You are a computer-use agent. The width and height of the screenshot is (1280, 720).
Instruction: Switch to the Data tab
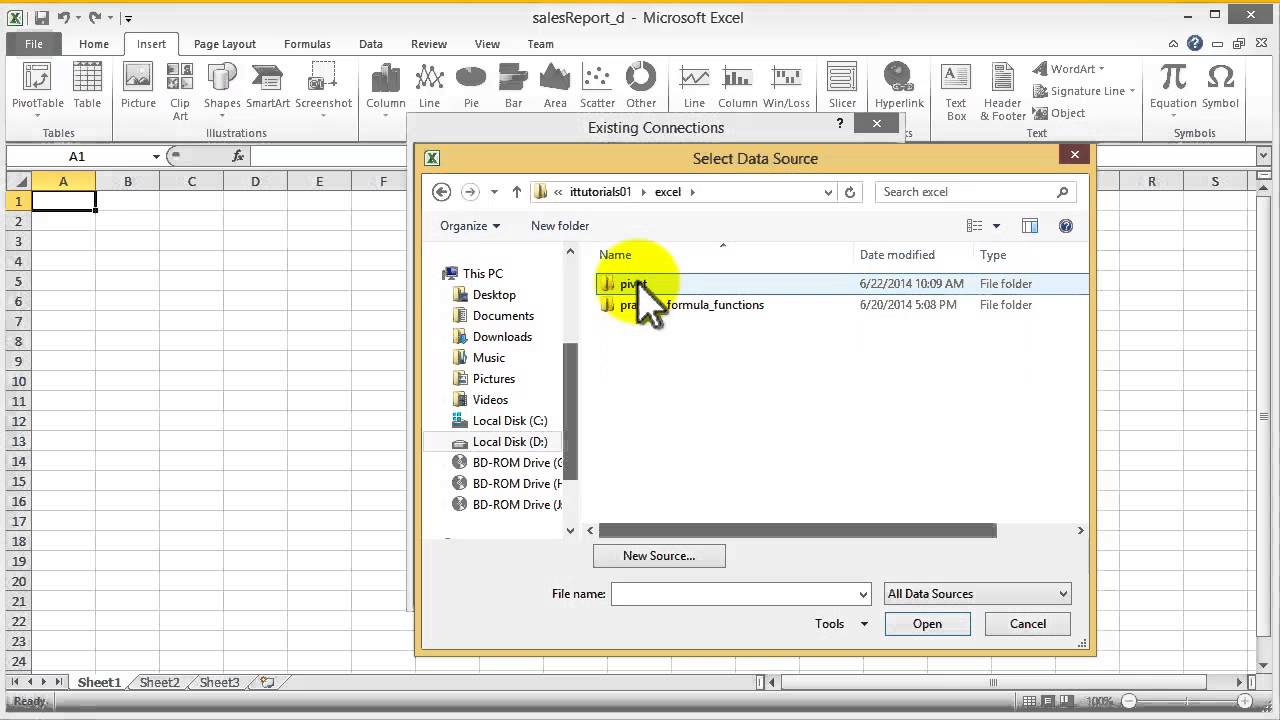[x=371, y=44]
